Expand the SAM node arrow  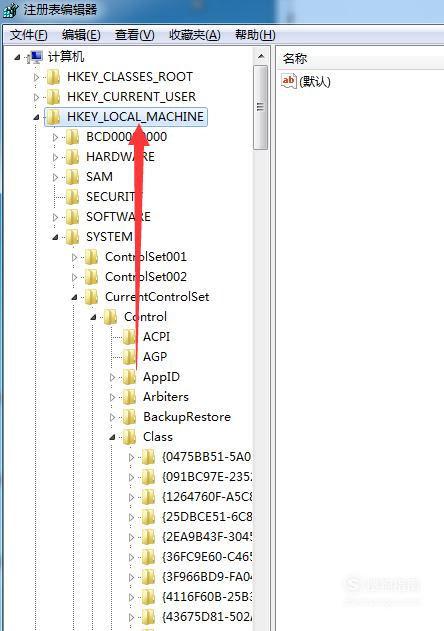click(x=56, y=177)
